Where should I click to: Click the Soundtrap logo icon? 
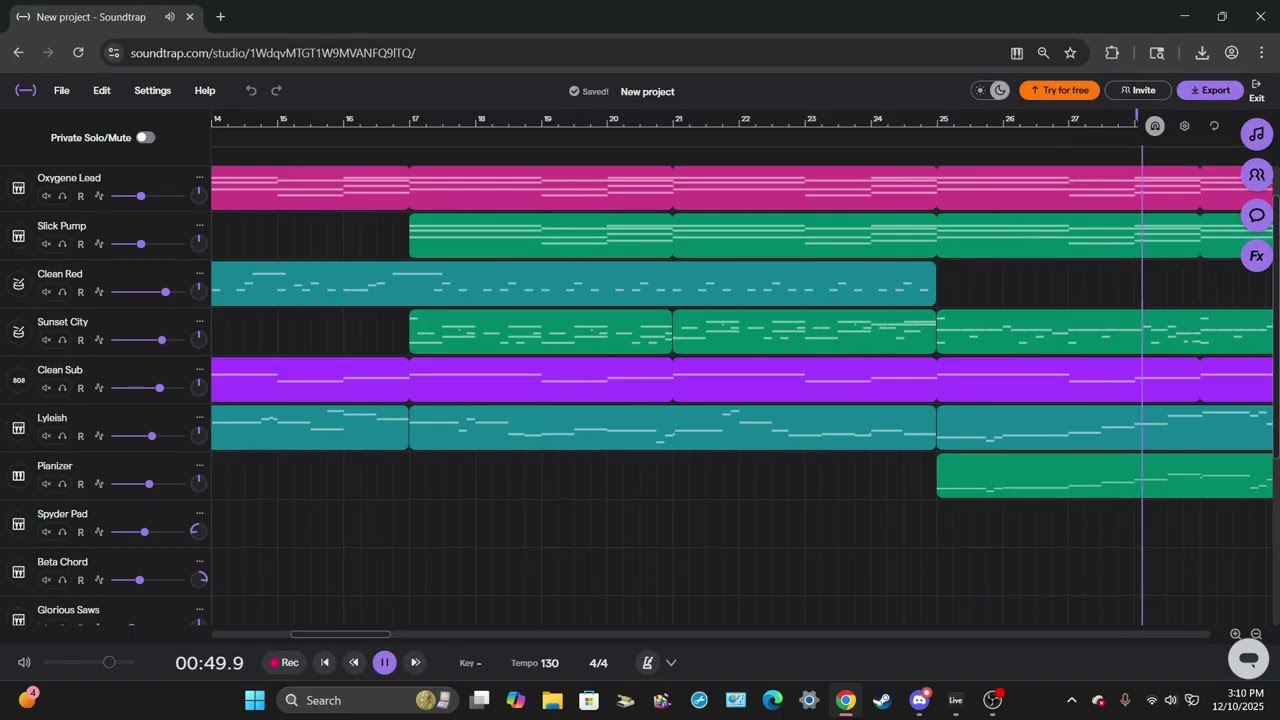(26, 91)
